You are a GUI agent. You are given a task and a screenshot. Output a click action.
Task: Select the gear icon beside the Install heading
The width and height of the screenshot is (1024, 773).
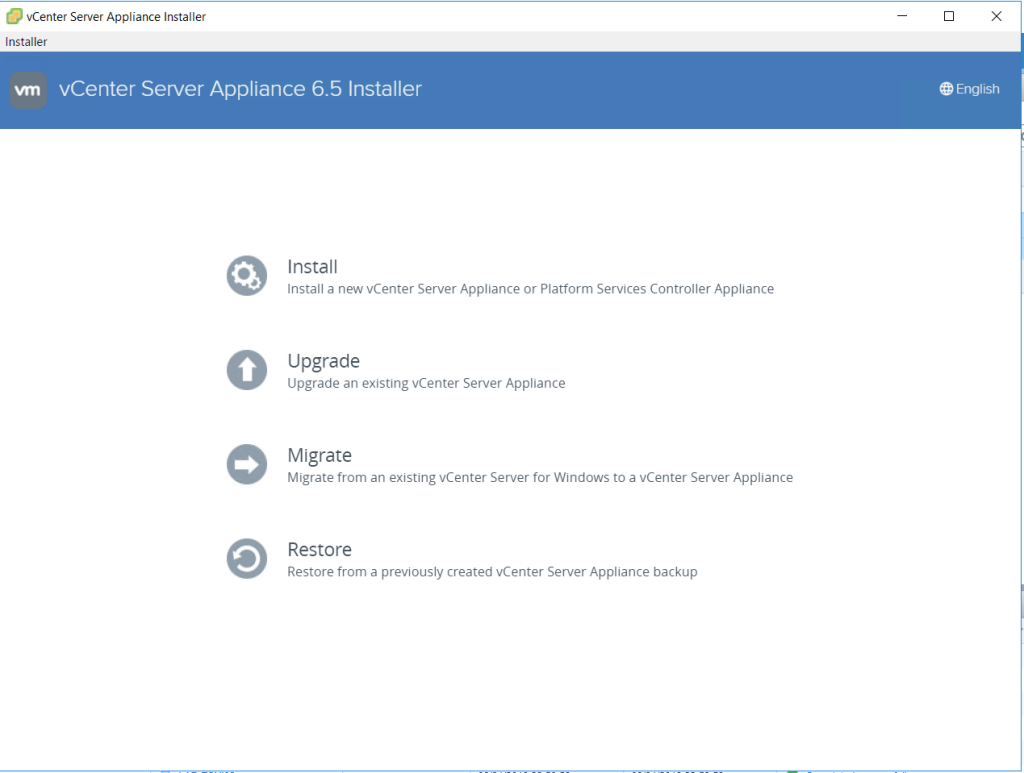tap(246, 275)
